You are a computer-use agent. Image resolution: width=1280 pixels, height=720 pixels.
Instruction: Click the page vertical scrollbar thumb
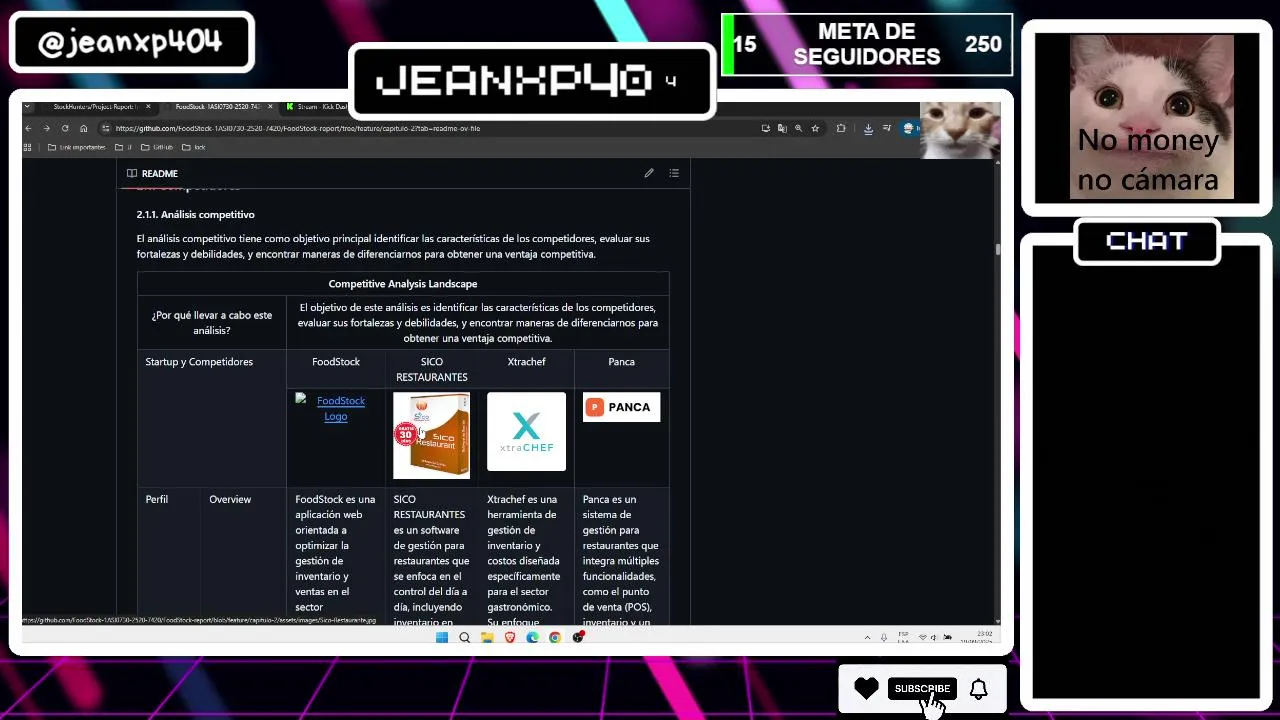point(997,249)
